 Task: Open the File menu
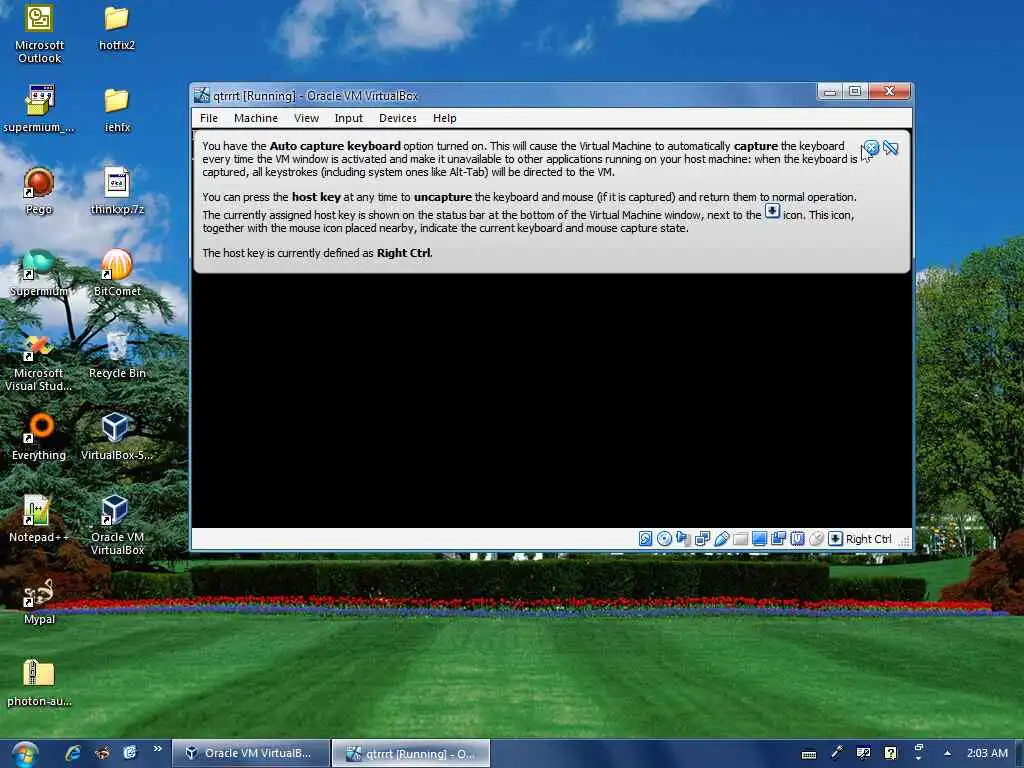click(209, 118)
